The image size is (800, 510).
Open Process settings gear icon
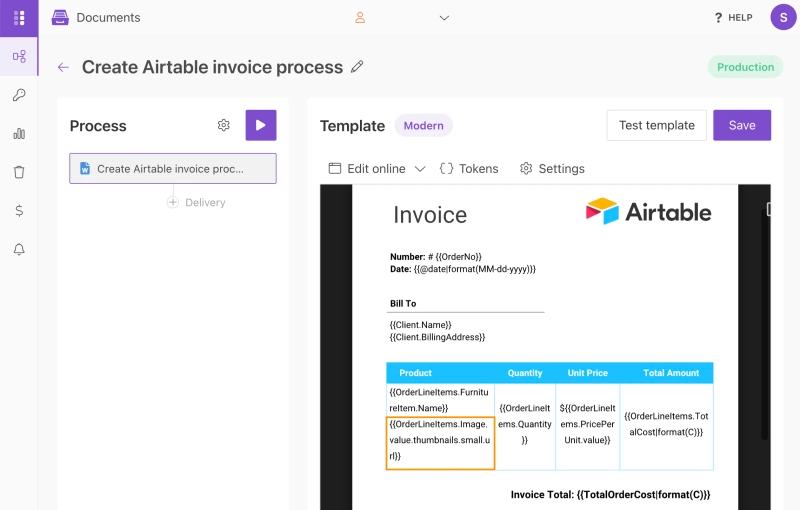(223, 125)
